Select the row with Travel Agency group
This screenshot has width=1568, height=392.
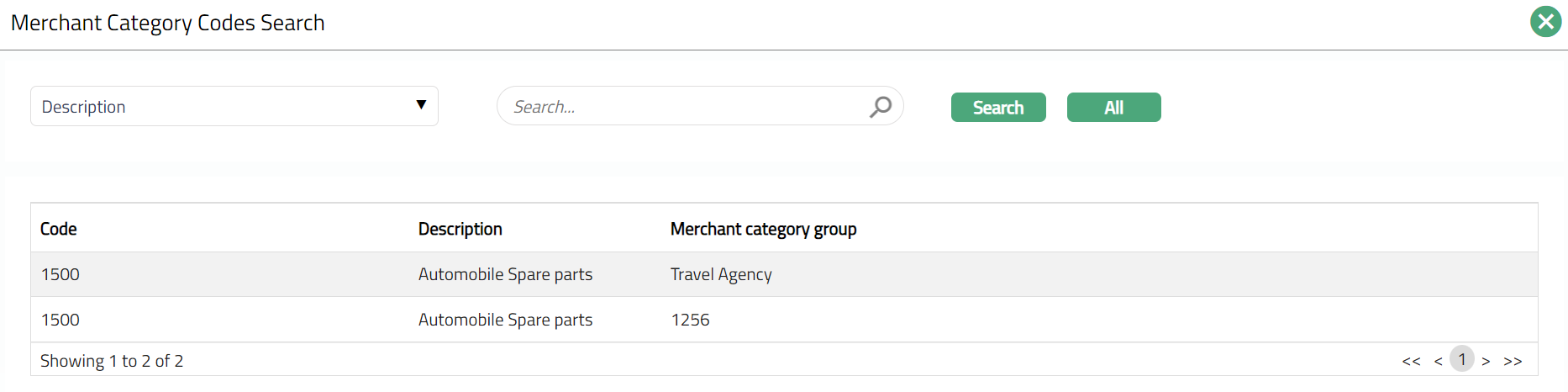(721, 274)
